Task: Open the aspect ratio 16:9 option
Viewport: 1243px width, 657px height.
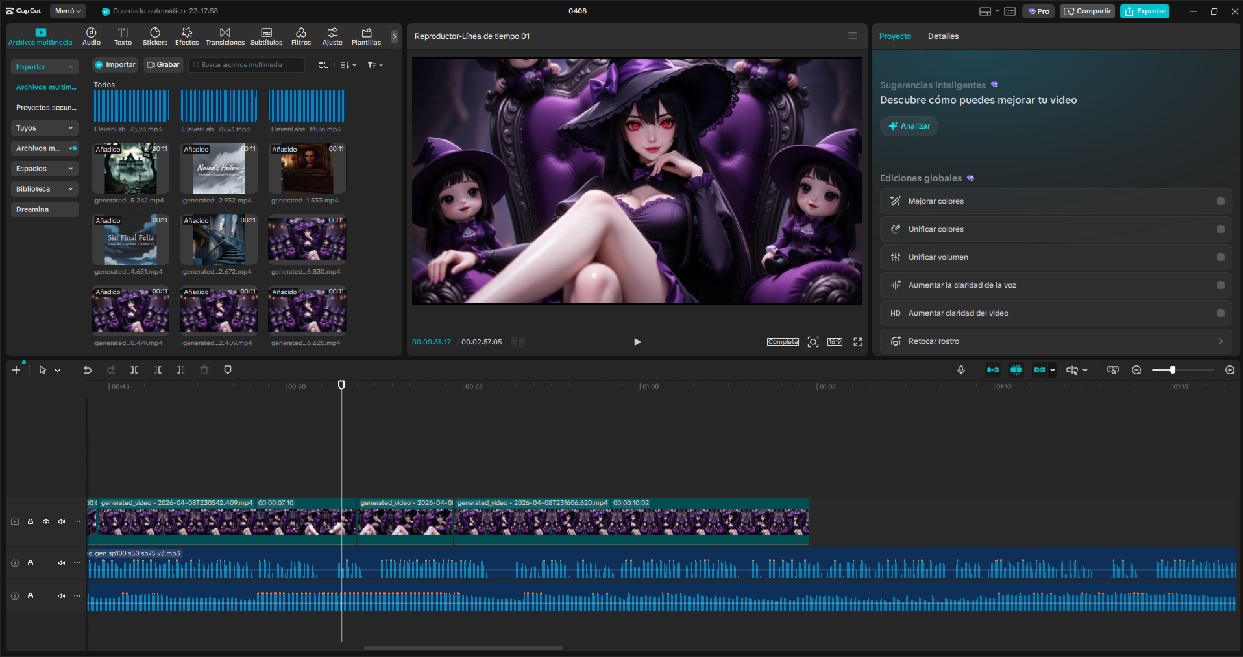Action: pyautogui.click(x=834, y=342)
